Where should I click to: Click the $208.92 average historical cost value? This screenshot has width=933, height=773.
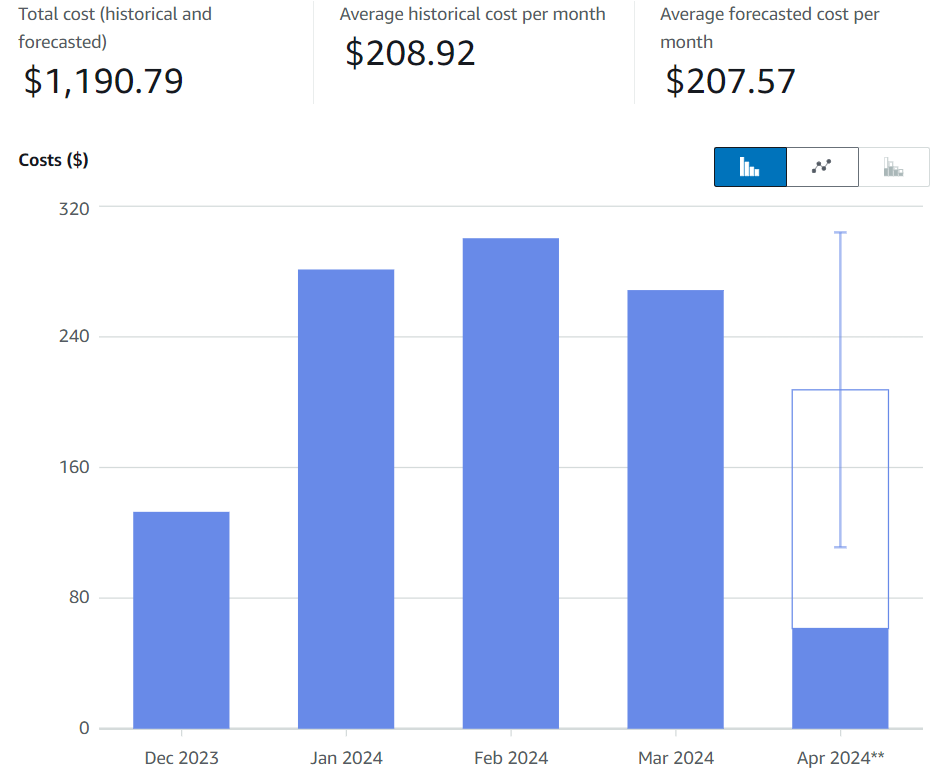tap(410, 53)
